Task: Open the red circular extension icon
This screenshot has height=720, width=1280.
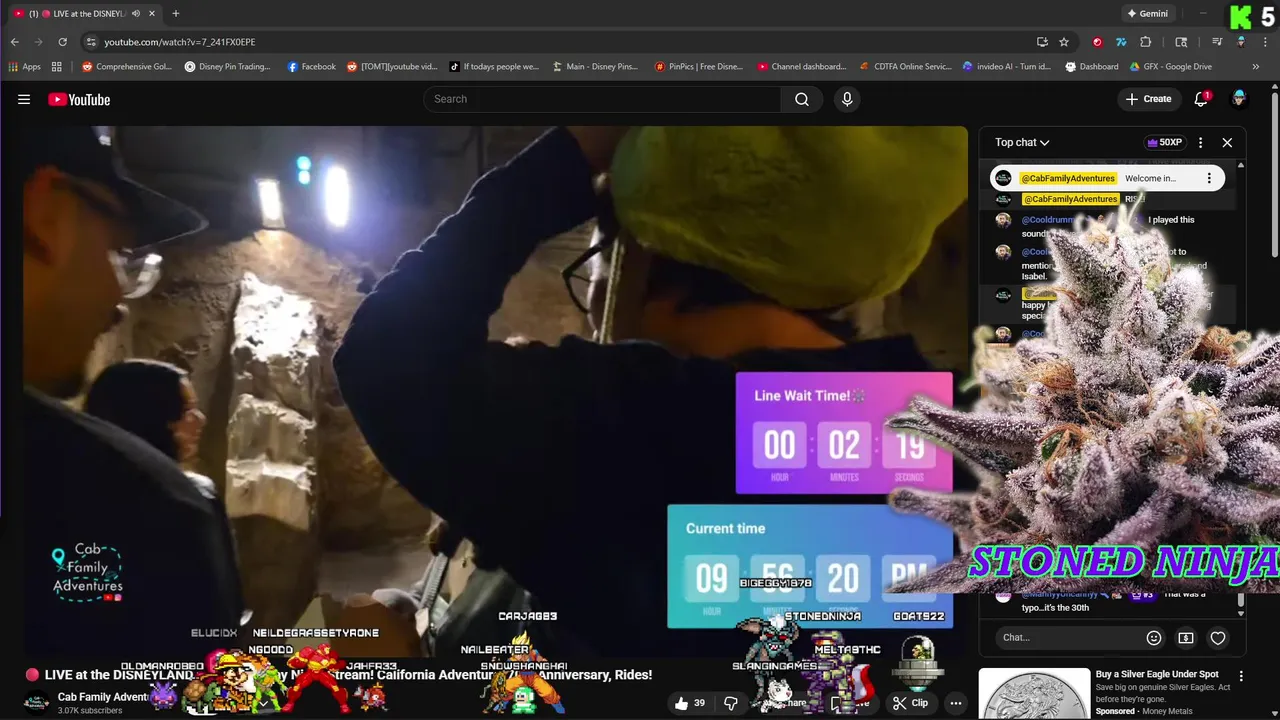Action: pos(1097,42)
